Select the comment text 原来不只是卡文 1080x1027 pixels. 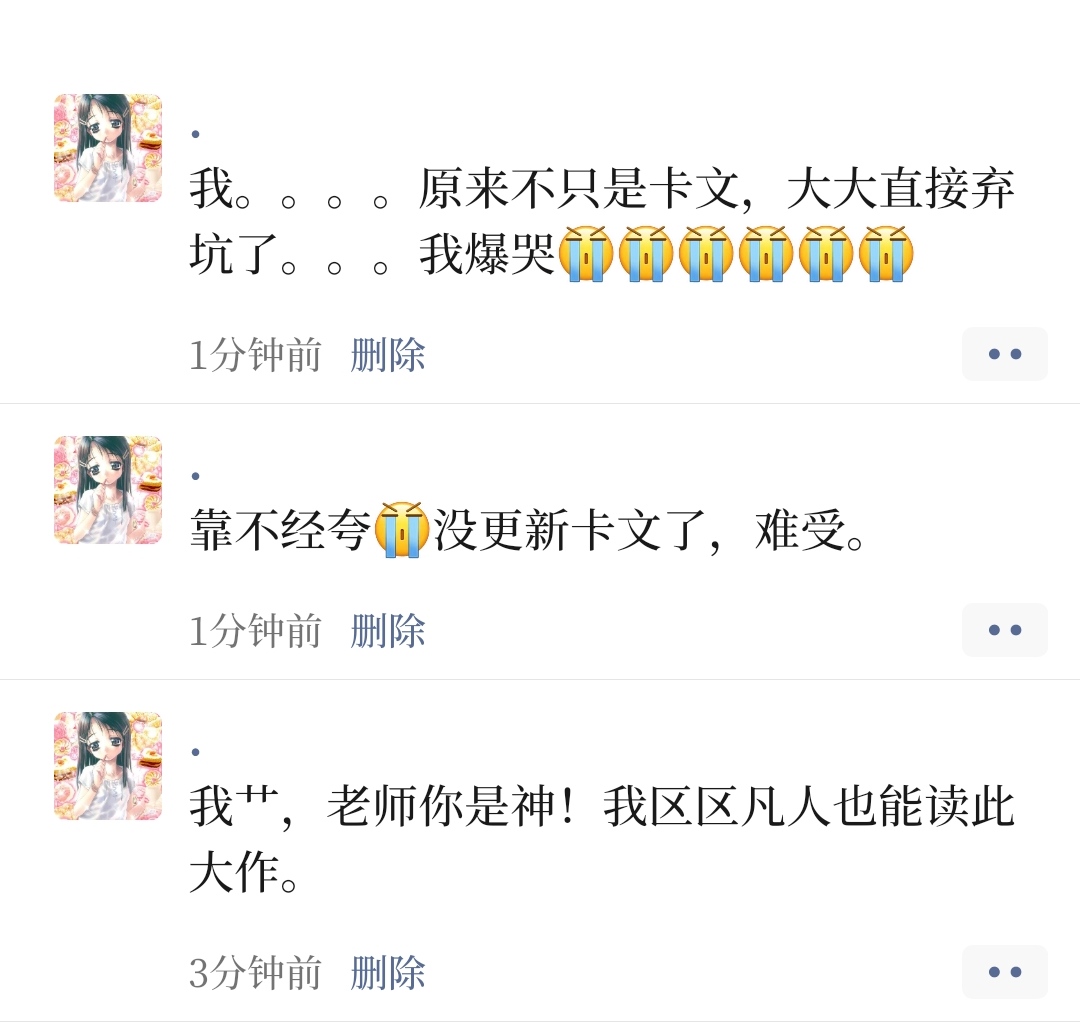579,189
